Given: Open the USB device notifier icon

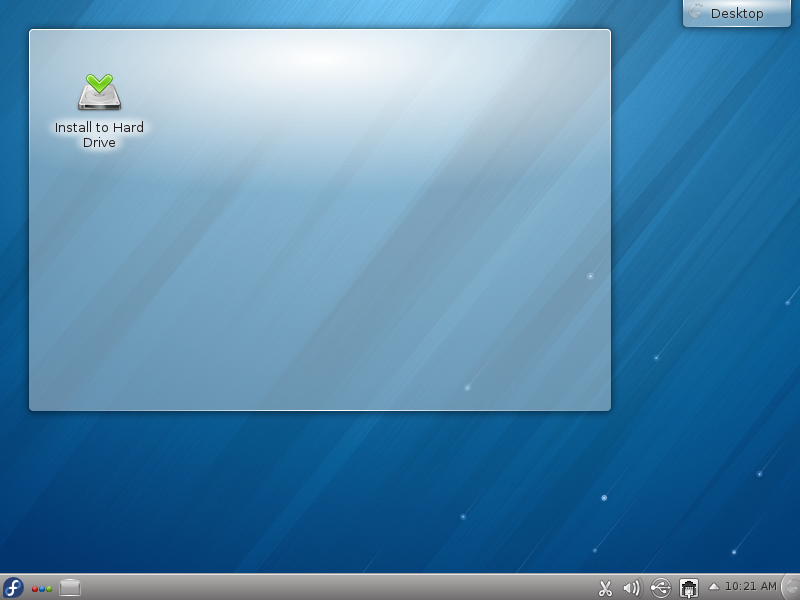Looking at the screenshot, I should 660,588.
